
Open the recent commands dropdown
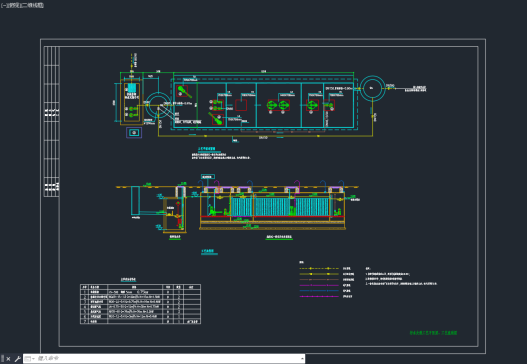[x=30, y=359]
